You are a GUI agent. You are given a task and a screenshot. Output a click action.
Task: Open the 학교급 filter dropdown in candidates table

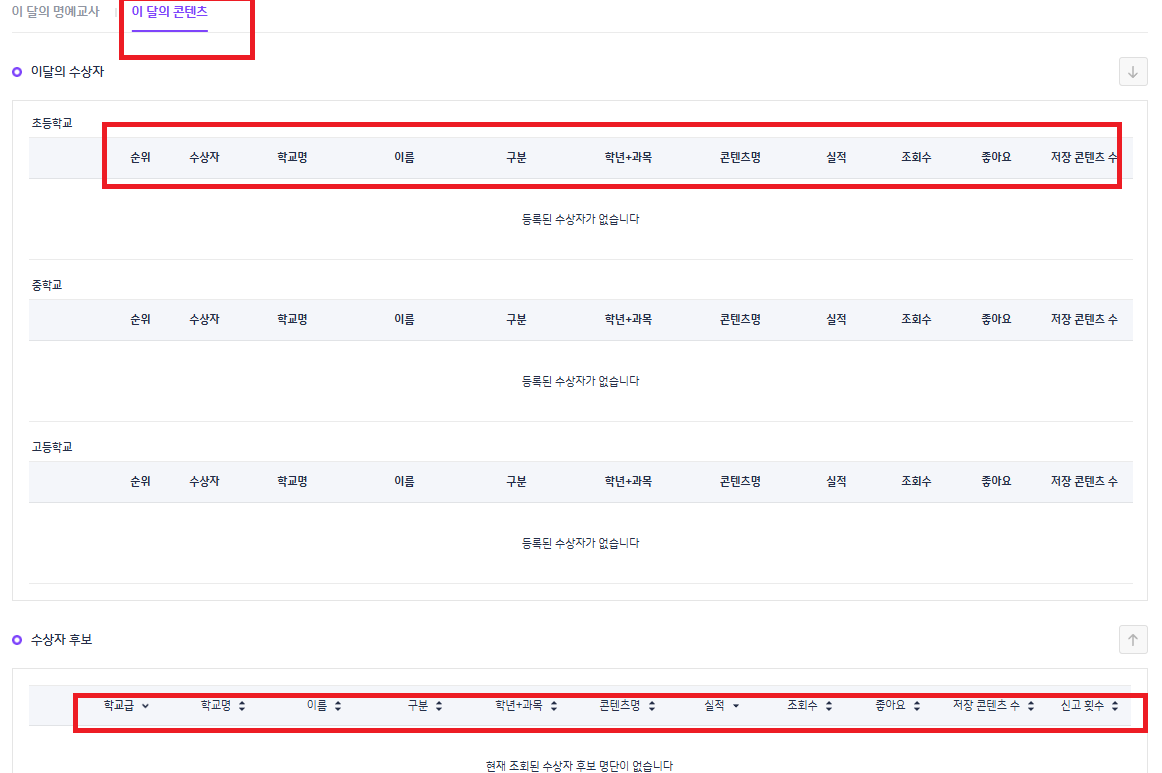pos(146,706)
